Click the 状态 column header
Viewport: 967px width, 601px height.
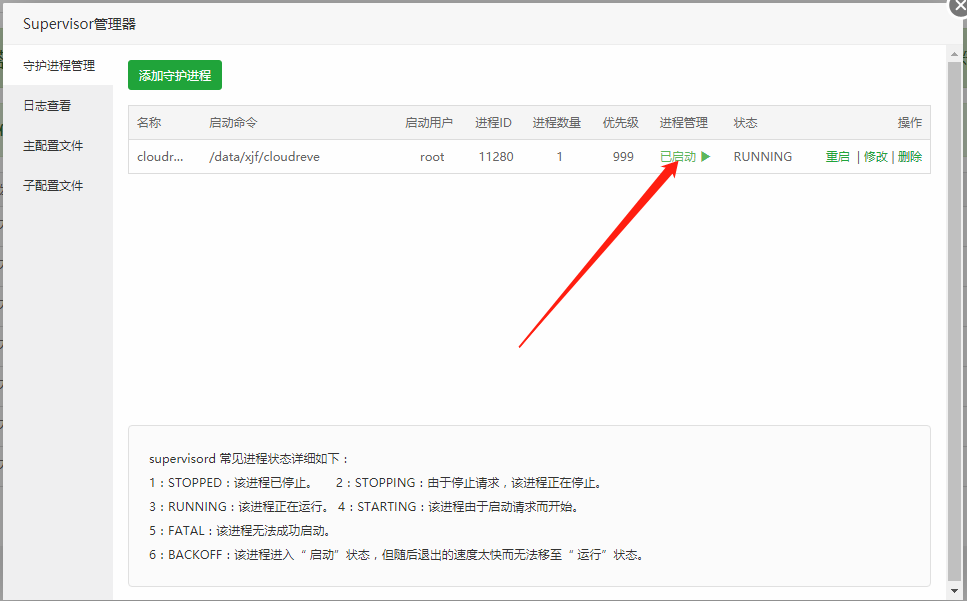click(746, 123)
